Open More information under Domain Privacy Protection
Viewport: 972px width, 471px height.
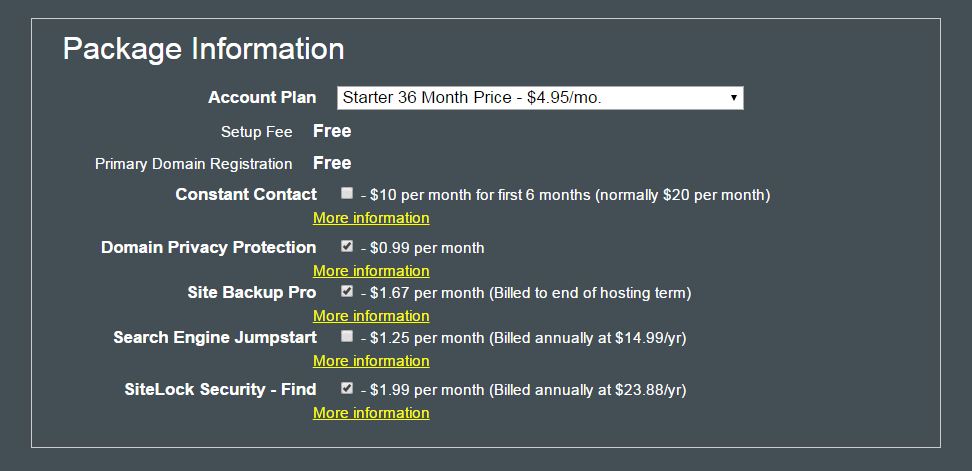(x=371, y=271)
